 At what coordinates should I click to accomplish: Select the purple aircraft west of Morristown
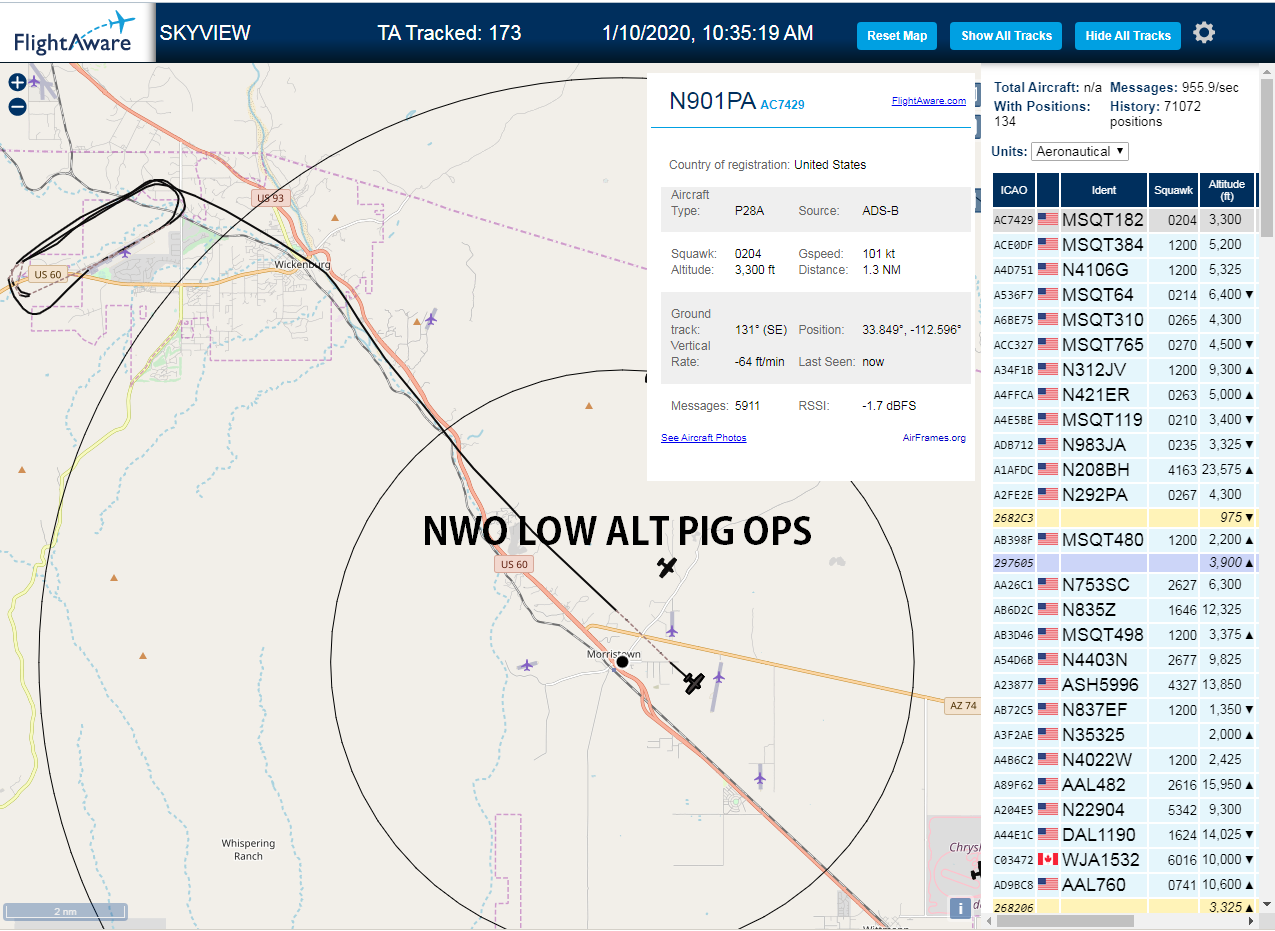tap(527, 665)
